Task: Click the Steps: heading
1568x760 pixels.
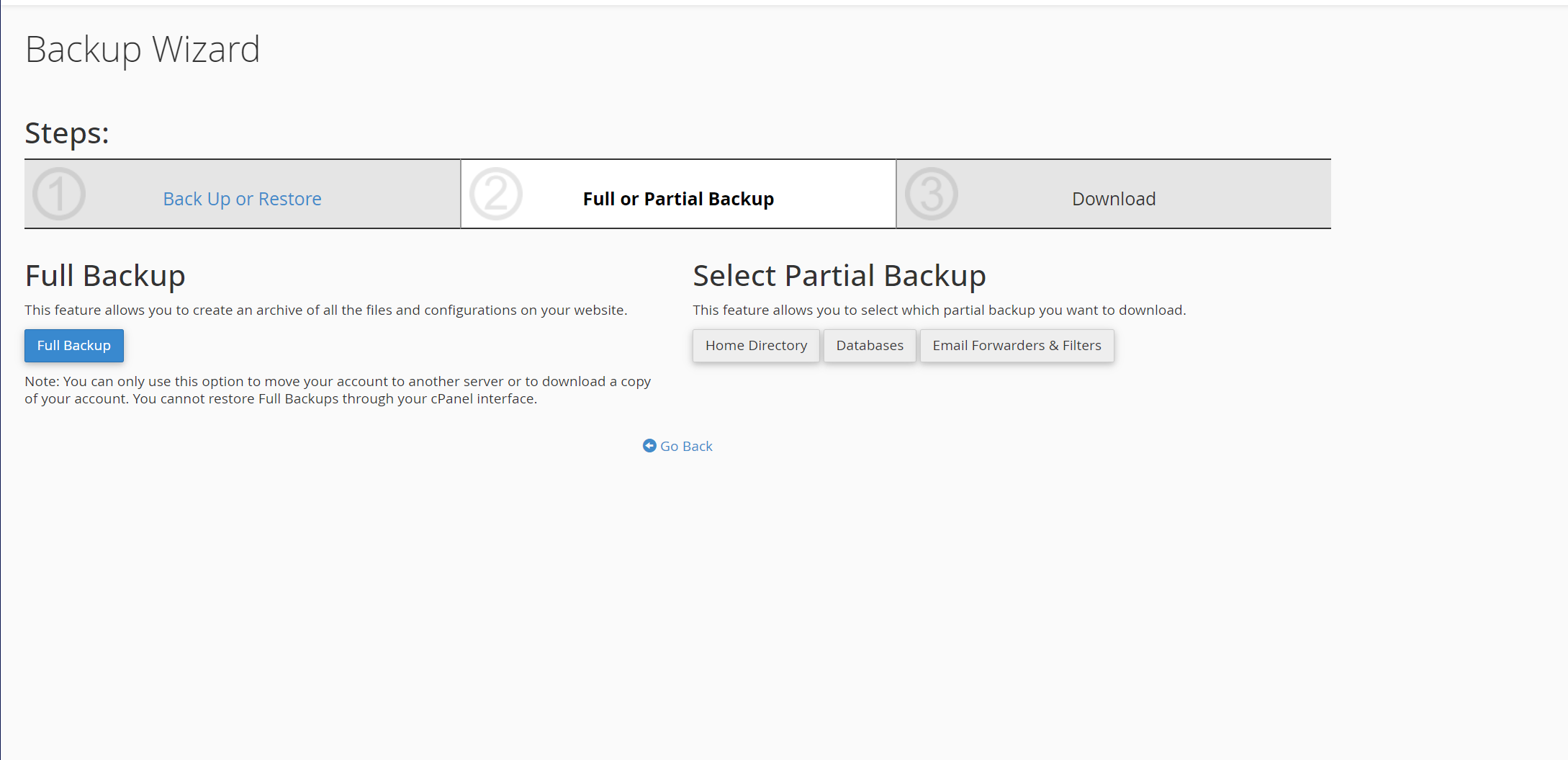Action: (x=67, y=133)
